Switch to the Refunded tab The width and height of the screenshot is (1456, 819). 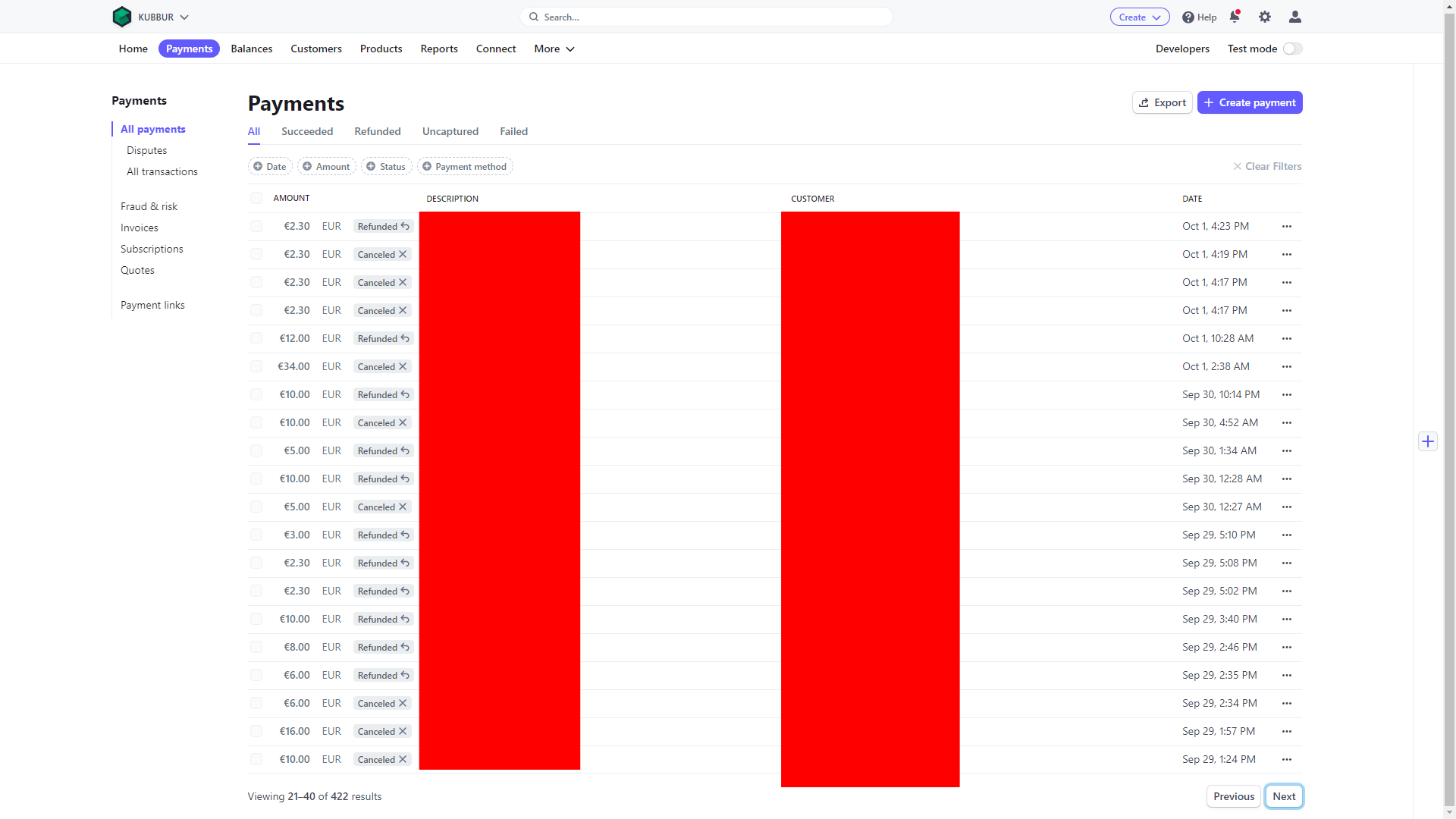click(x=377, y=131)
